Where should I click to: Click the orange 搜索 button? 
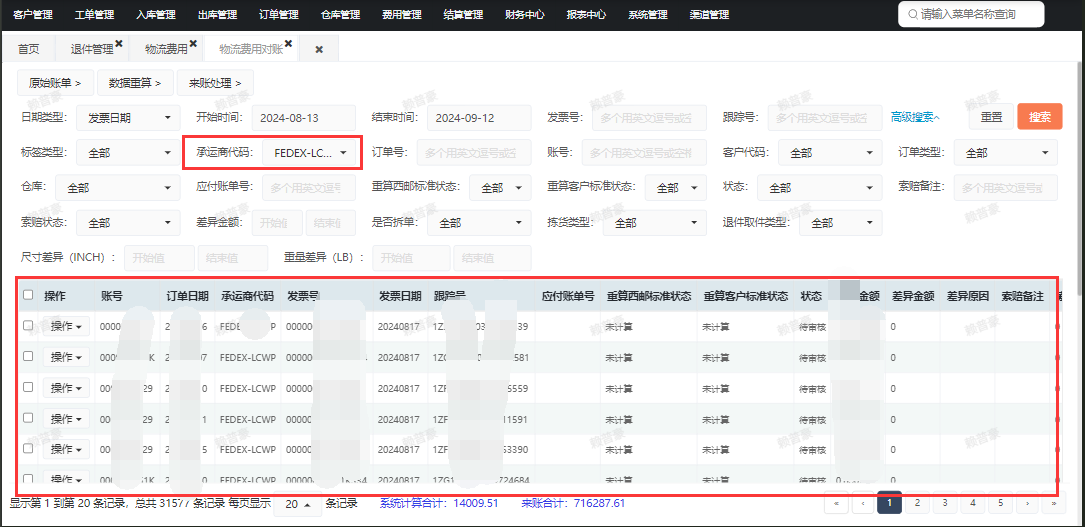[1039, 117]
